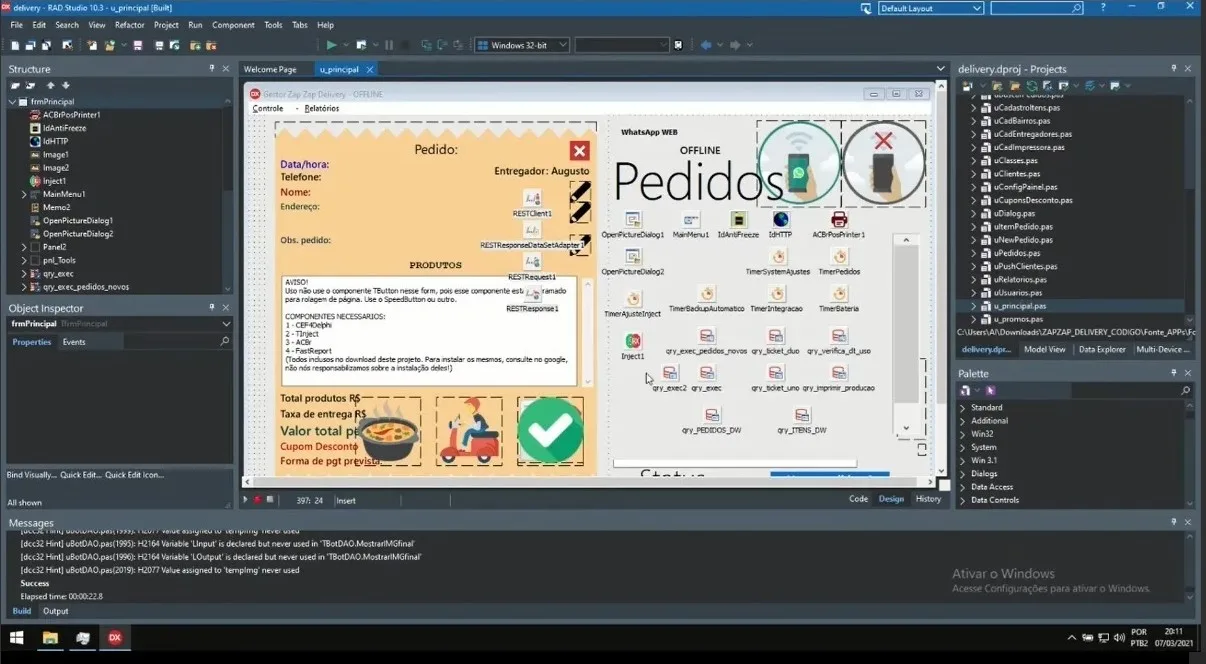The image size is (1206, 664).
Task: Select the MainMenu1 component icon on the form
Action: [691, 219]
